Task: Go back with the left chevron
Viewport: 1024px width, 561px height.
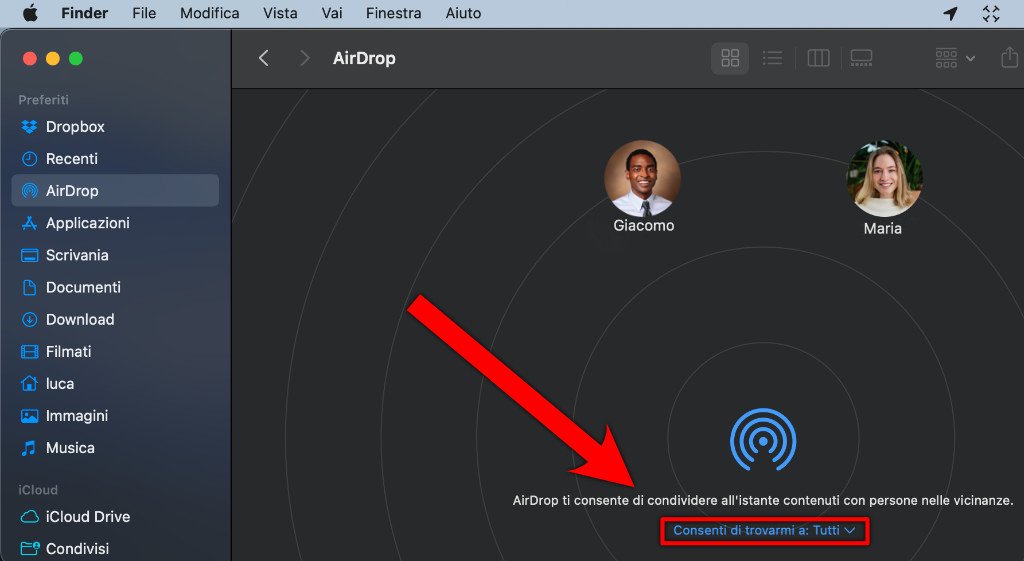Action: tap(264, 58)
